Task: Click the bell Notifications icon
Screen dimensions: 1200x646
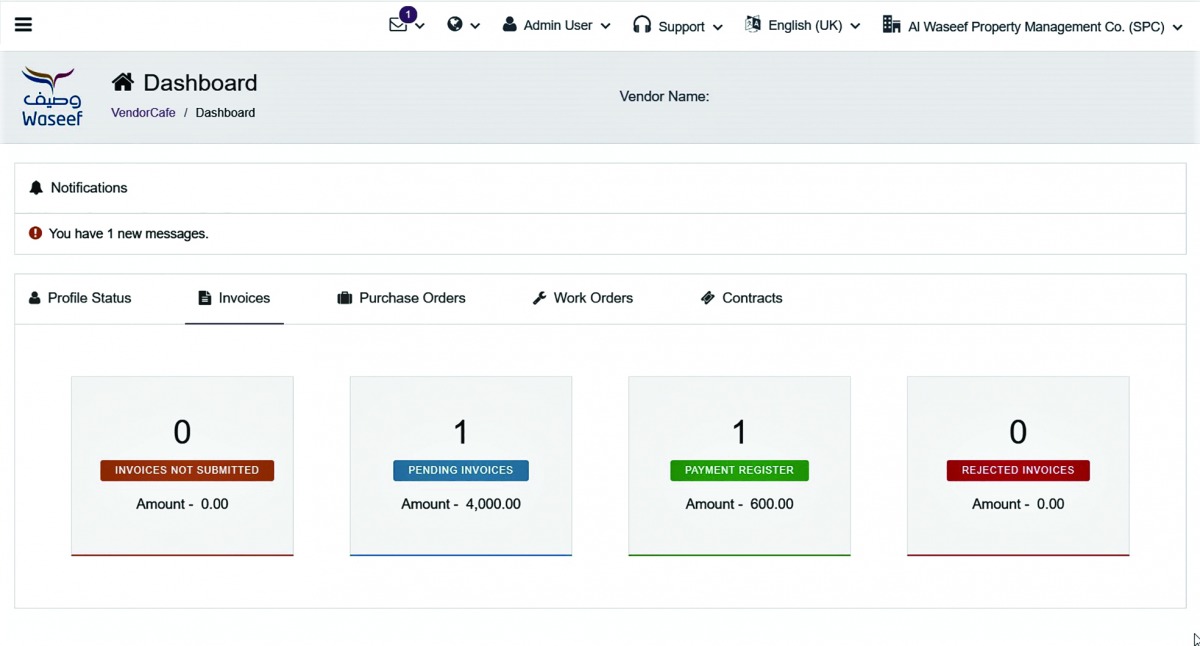Action: (36, 188)
